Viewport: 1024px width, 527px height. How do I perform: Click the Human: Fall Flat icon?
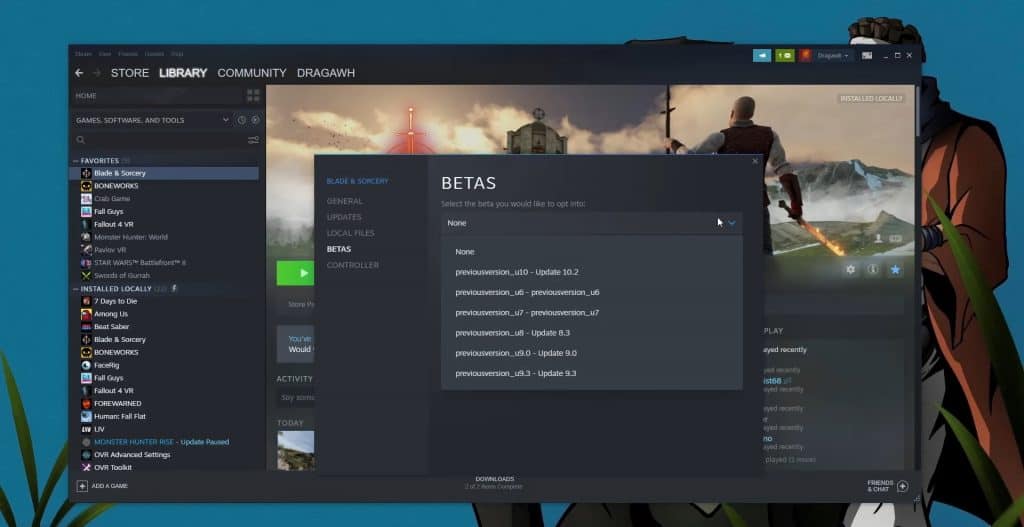(x=86, y=416)
